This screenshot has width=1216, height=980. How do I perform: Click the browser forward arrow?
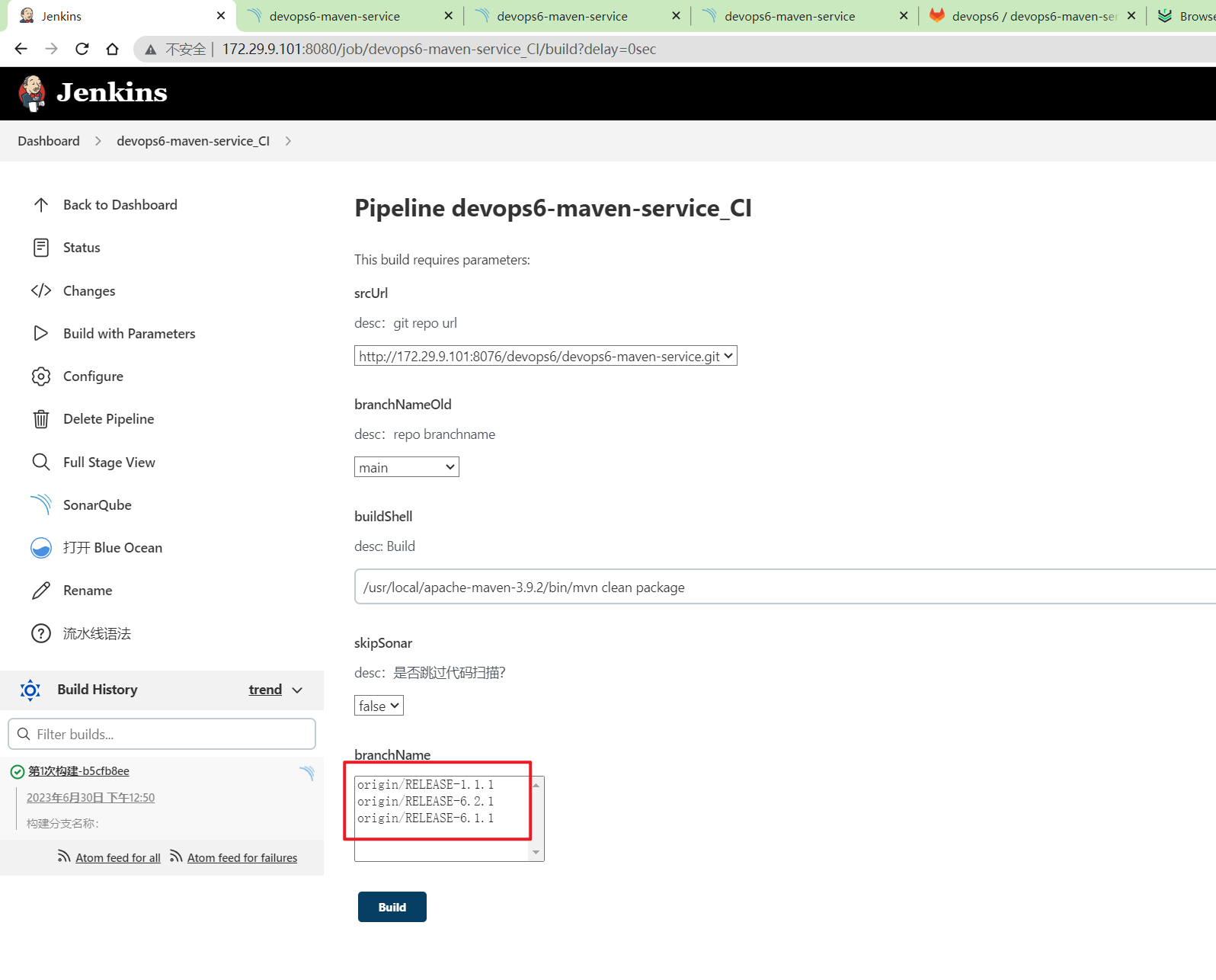51,49
